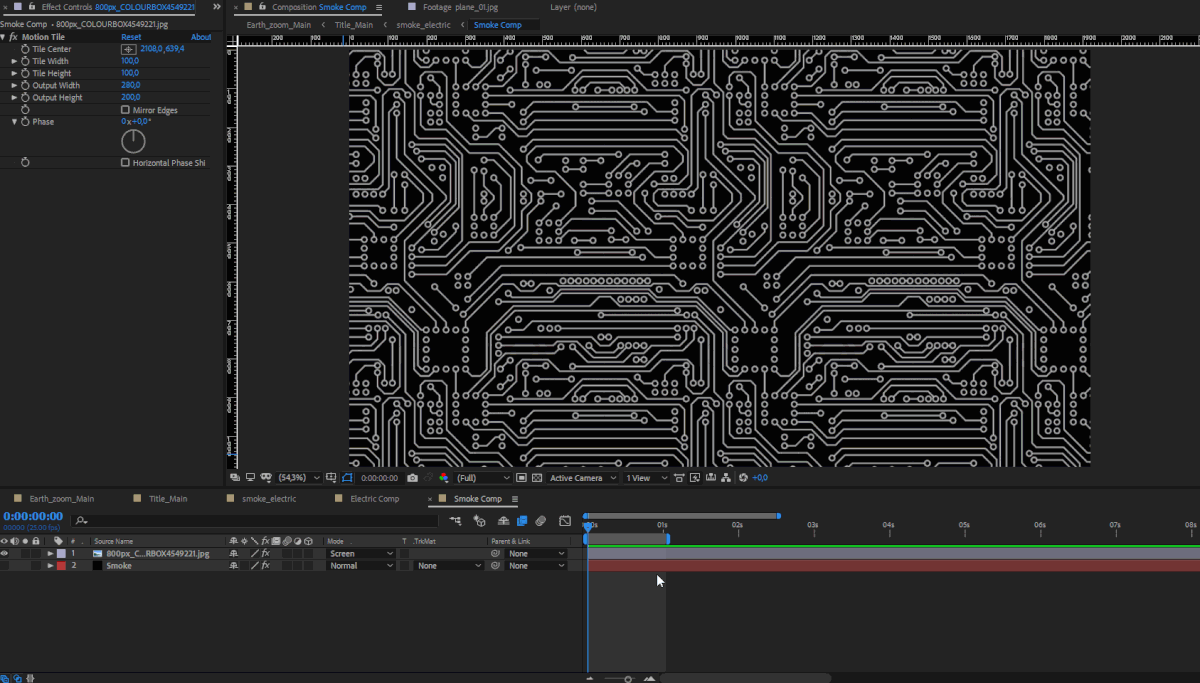Click the fx switch on Smoke layer
This screenshot has height=683, width=1200.
266,566
